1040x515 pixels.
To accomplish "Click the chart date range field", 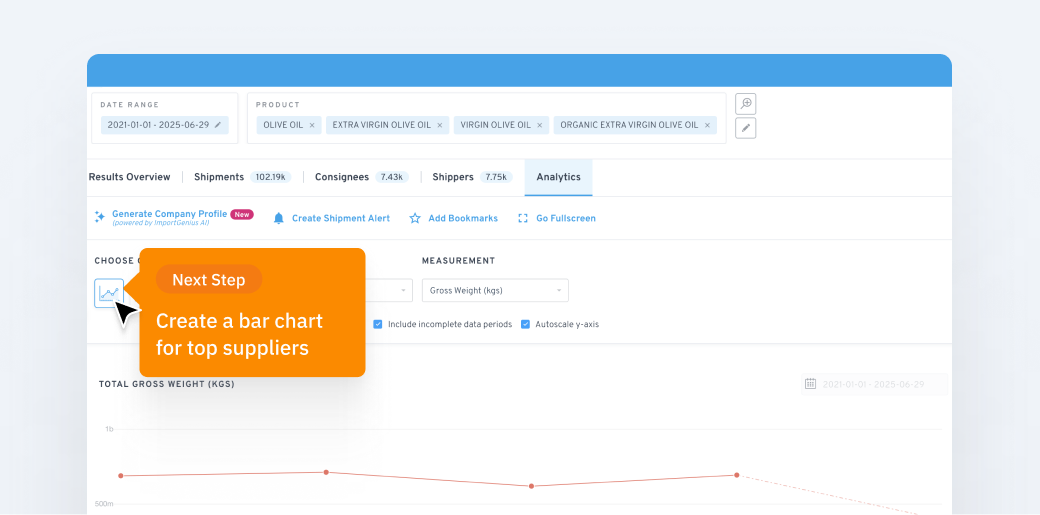I will pos(874,384).
